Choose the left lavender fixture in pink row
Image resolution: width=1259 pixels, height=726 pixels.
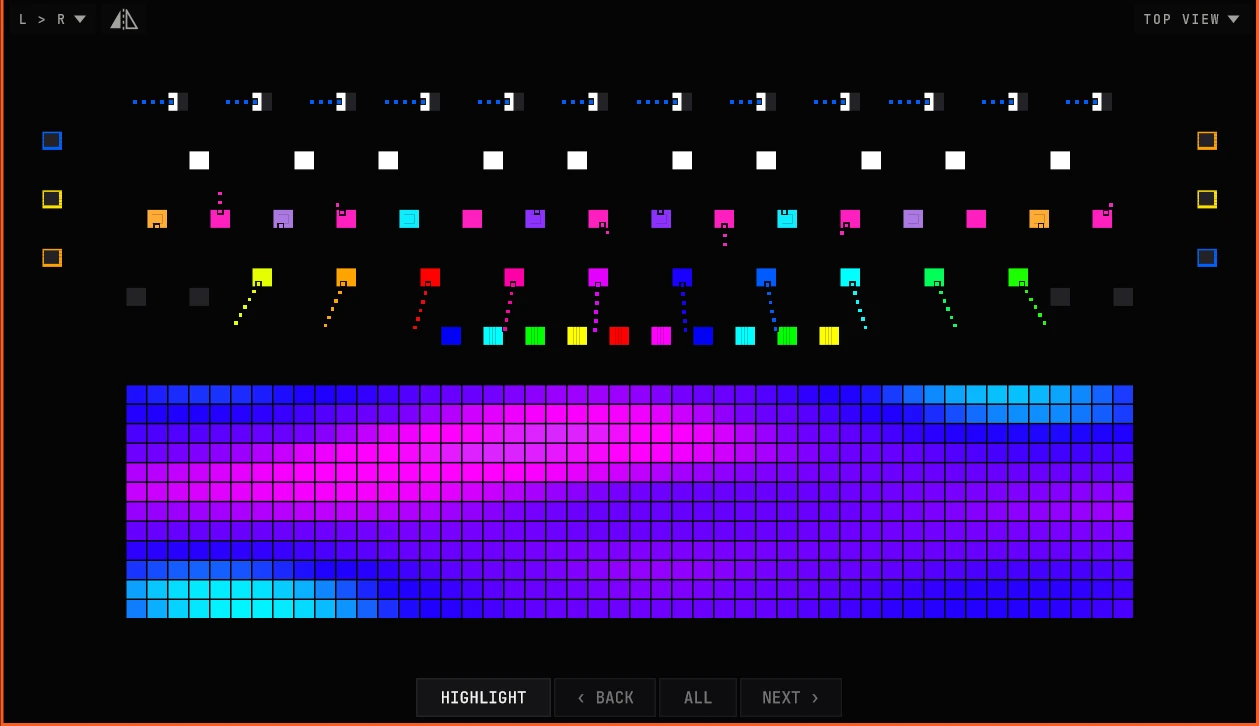pyautogui.click(x=283, y=219)
